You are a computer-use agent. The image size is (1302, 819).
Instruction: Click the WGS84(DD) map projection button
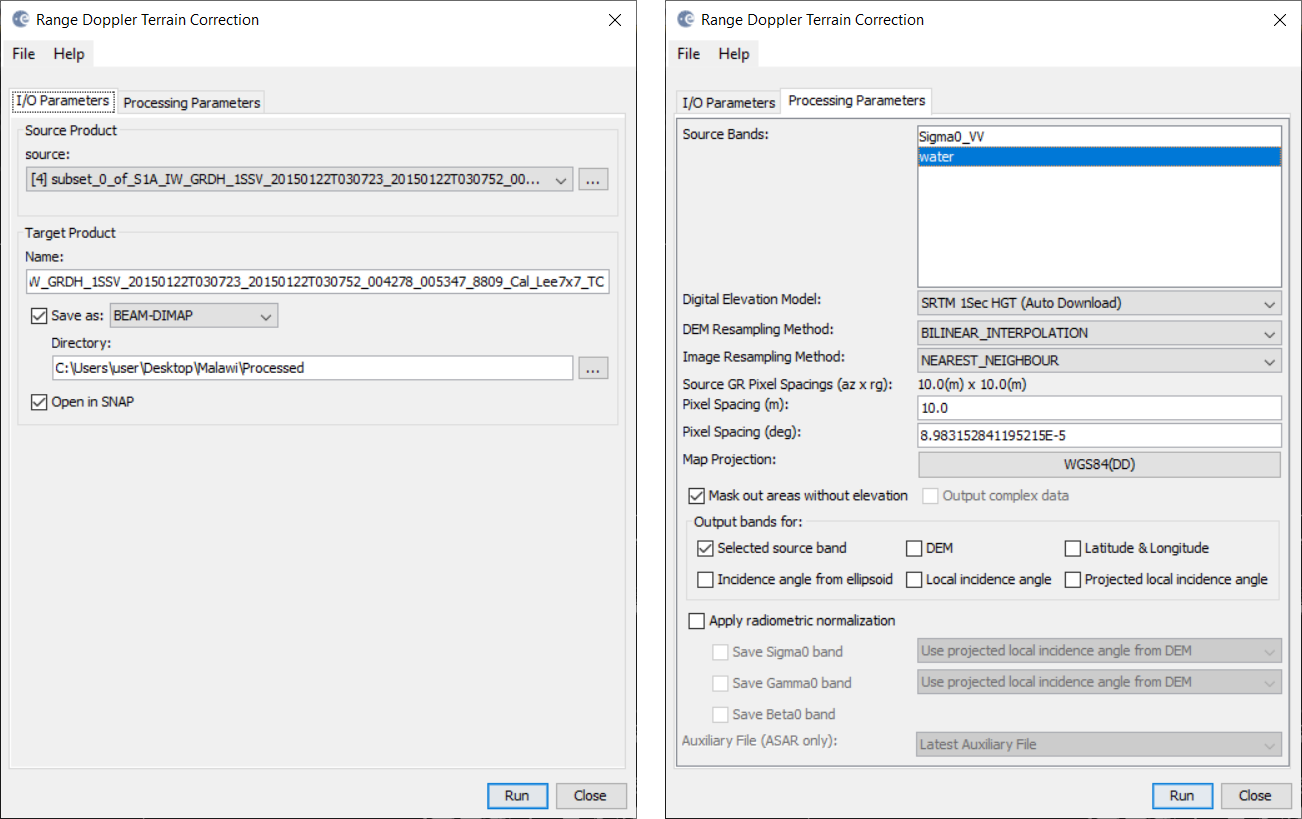(x=1099, y=465)
